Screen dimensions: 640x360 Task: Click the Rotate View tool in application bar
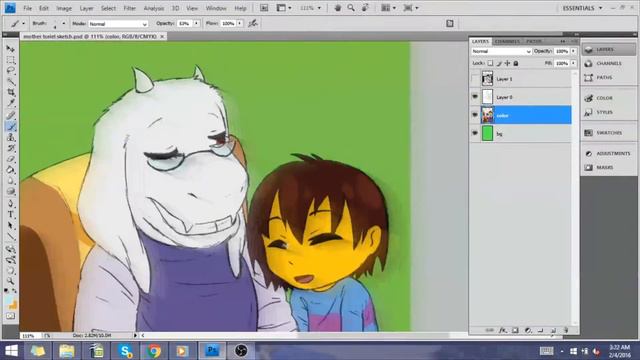pyautogui.click(x=365, y=8)
